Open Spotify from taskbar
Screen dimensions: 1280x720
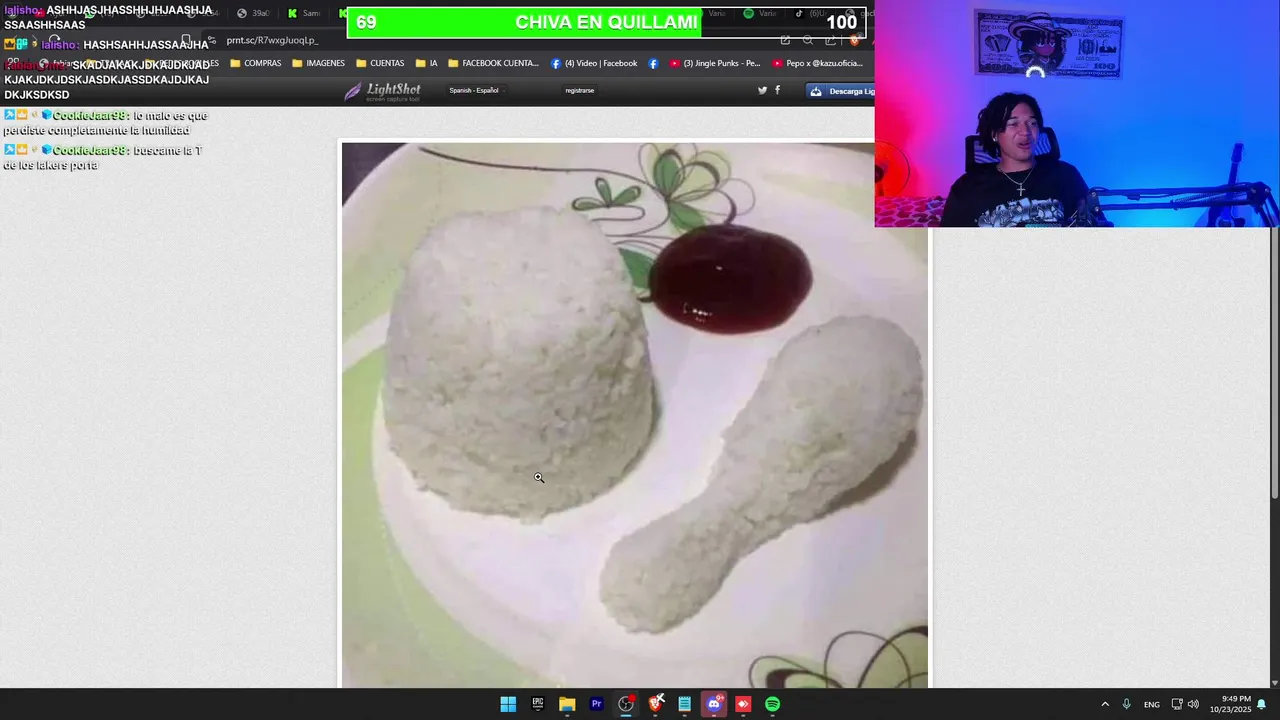point(772,704)
